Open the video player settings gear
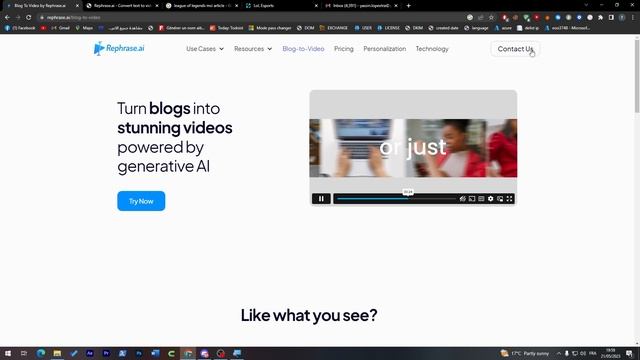The image size is (640, 360). (x=491, y=199)
